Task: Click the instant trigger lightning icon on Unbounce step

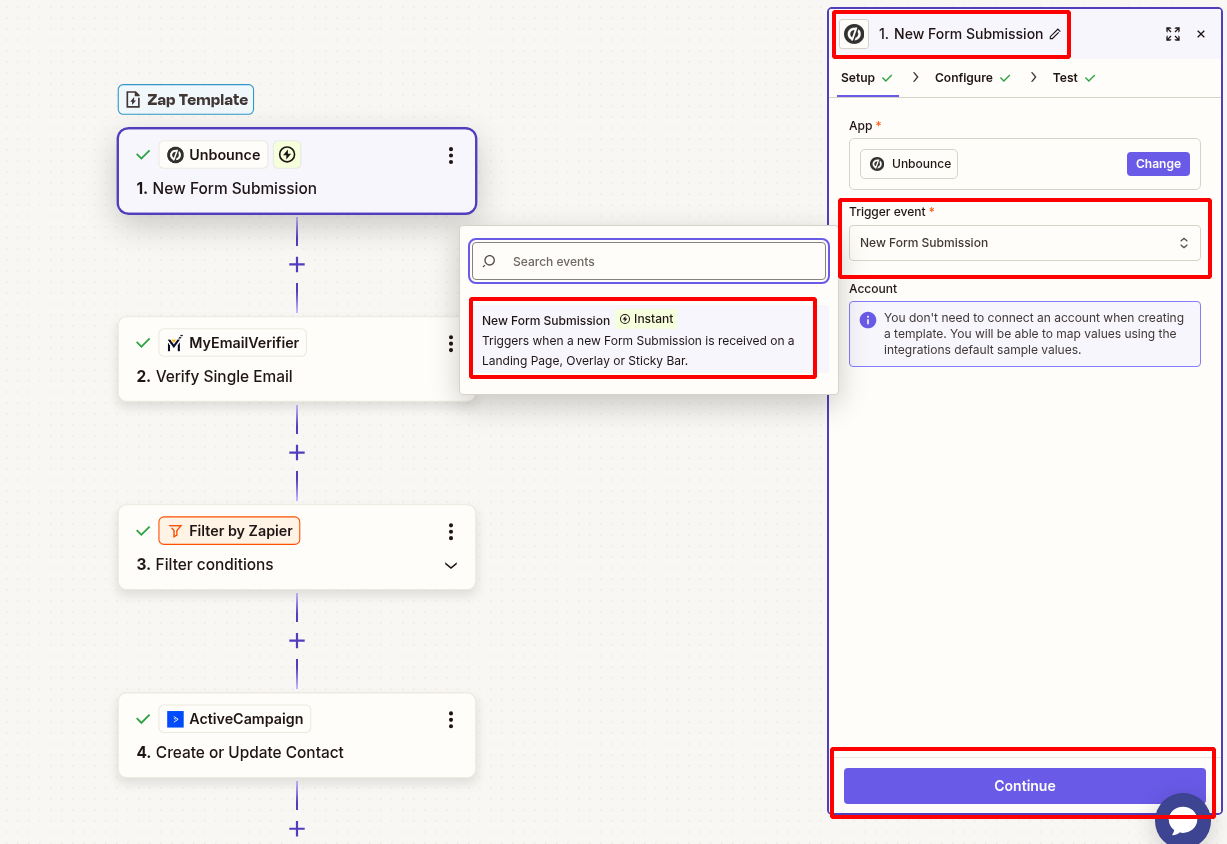Action: tap(286, 154)
